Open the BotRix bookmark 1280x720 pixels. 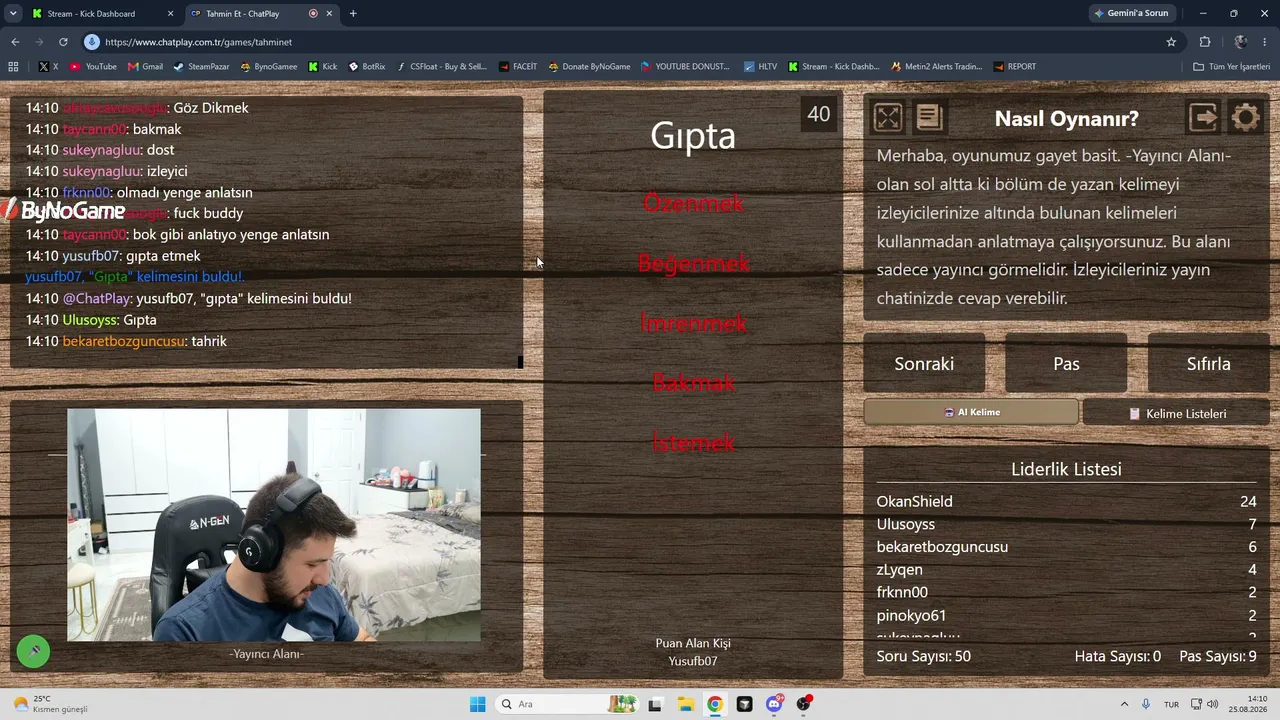click(x=366, y=67)
